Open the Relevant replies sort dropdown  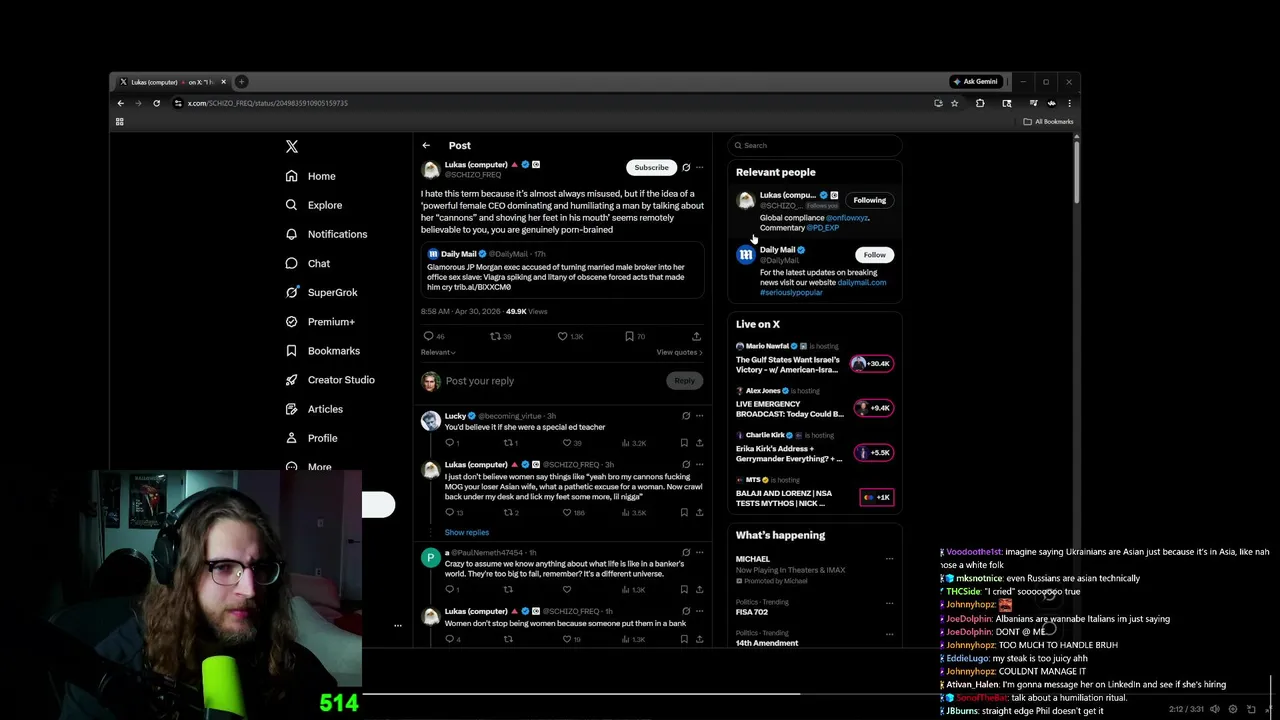(438, 352)
